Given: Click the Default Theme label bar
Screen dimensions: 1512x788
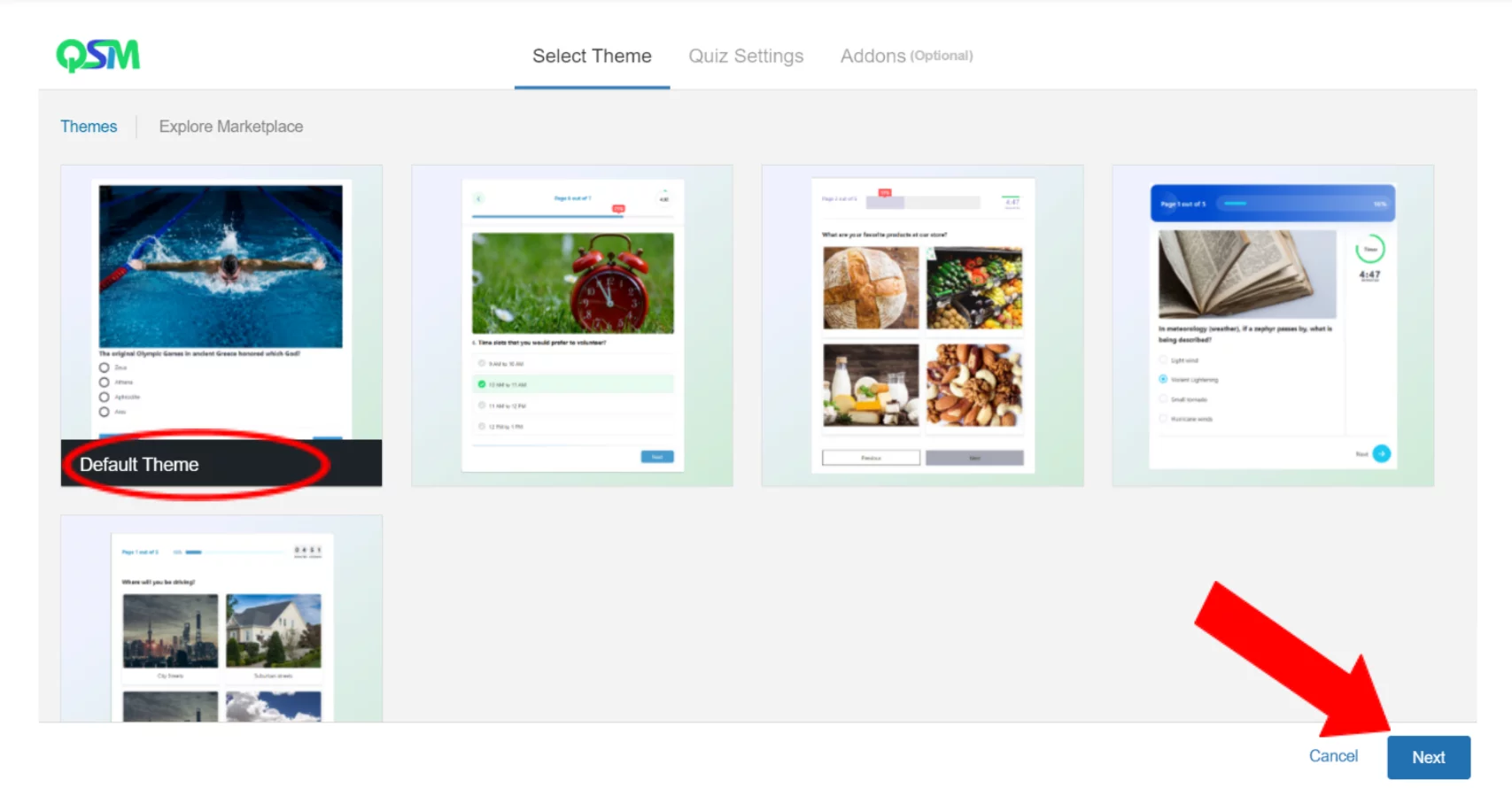Looking at the screenshot, I should click(x=221, y=464).
